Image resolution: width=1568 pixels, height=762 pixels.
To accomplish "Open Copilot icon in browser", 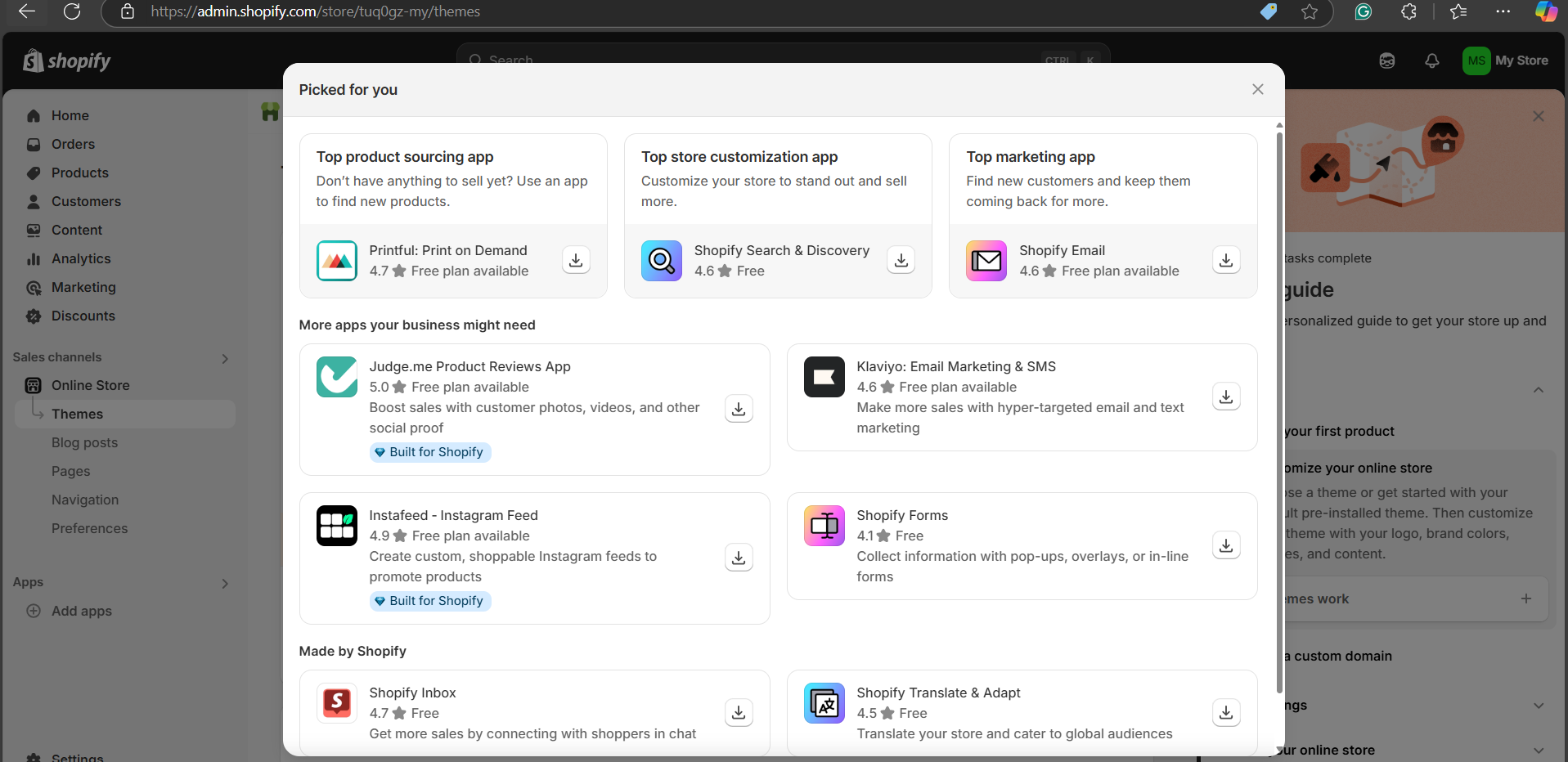I will [1546, 11].
